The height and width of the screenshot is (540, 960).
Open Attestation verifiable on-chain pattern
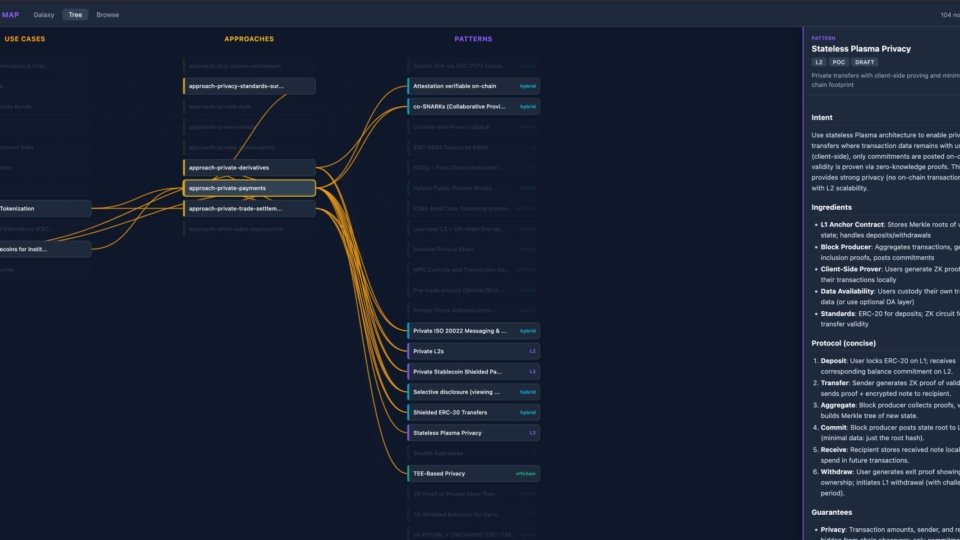pos(473,86)
